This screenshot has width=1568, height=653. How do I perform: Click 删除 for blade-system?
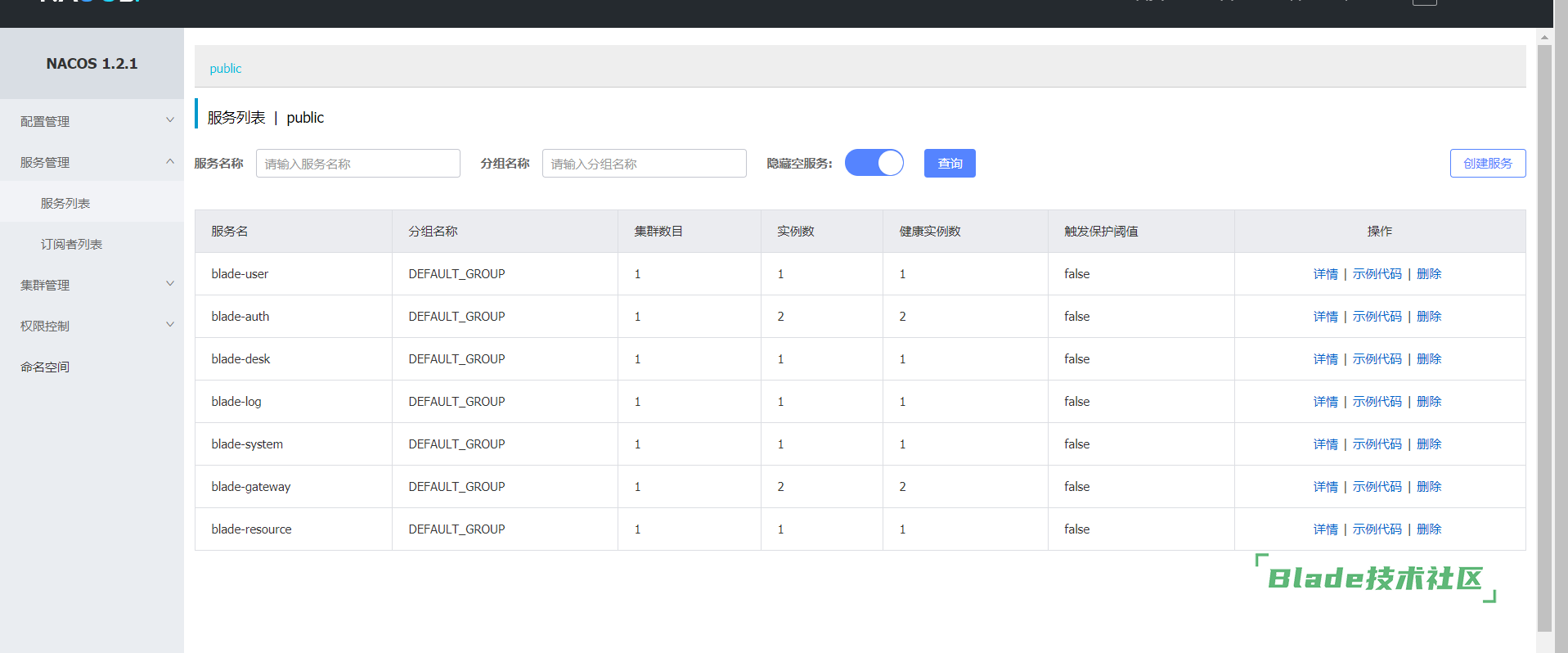click(1429, 444)
